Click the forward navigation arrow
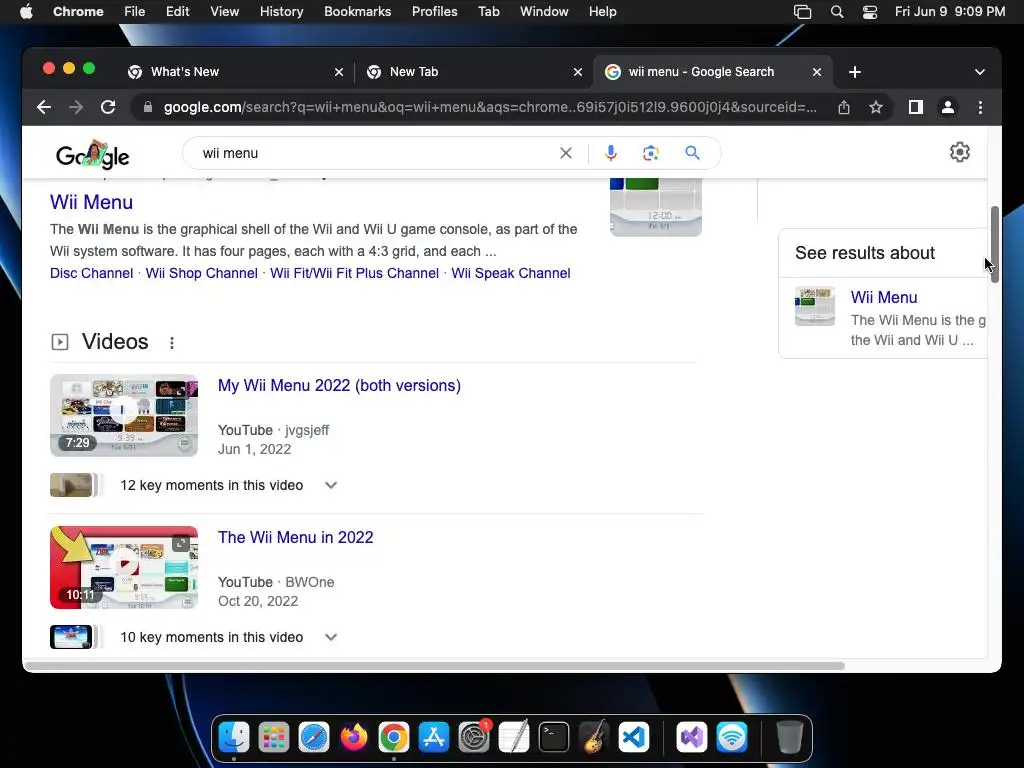Image resolution: width=1024 pixels, height=768 pixels. (x=76, y=107)
